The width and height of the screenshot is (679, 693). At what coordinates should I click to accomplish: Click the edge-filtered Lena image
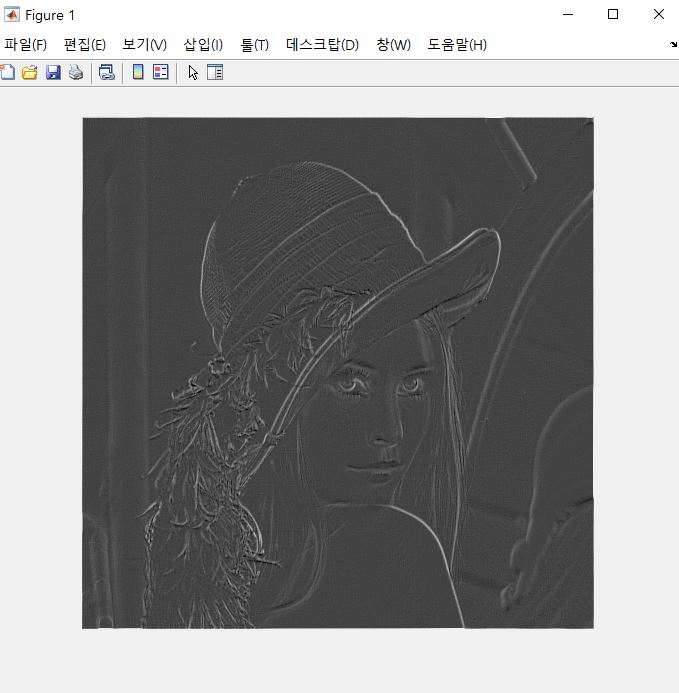pos(338,373)
